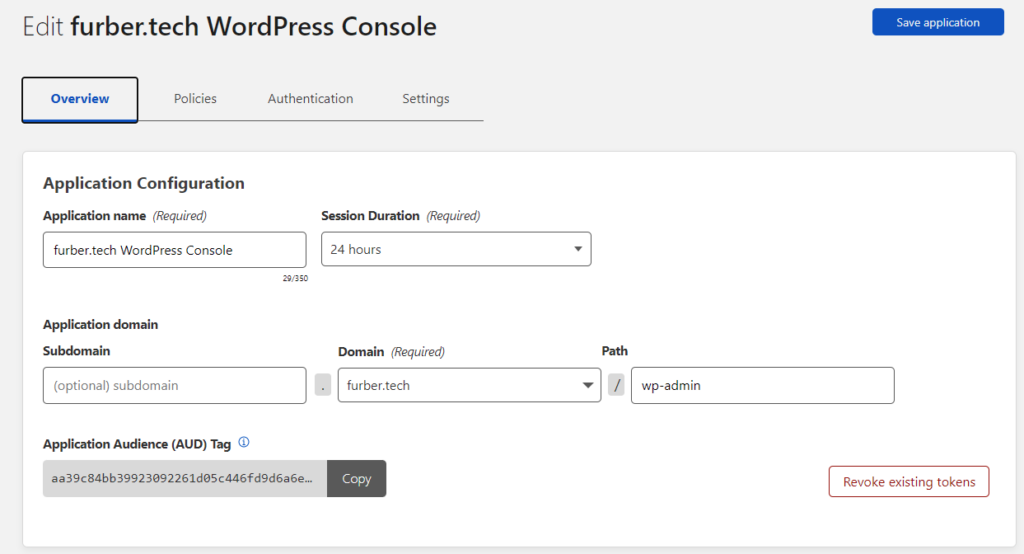This screenshot has height=554, width=1024.
Task: Expand the Session Duration dropdown
Action: (x=456, y=249)
